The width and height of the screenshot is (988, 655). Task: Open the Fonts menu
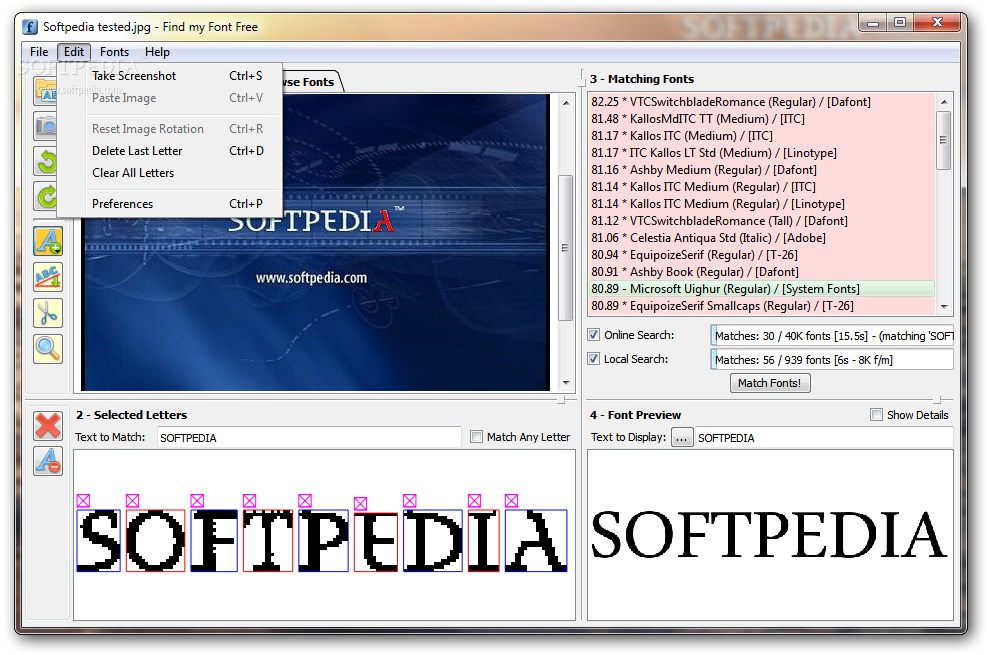pyautogui.click(x=114, y=52)
